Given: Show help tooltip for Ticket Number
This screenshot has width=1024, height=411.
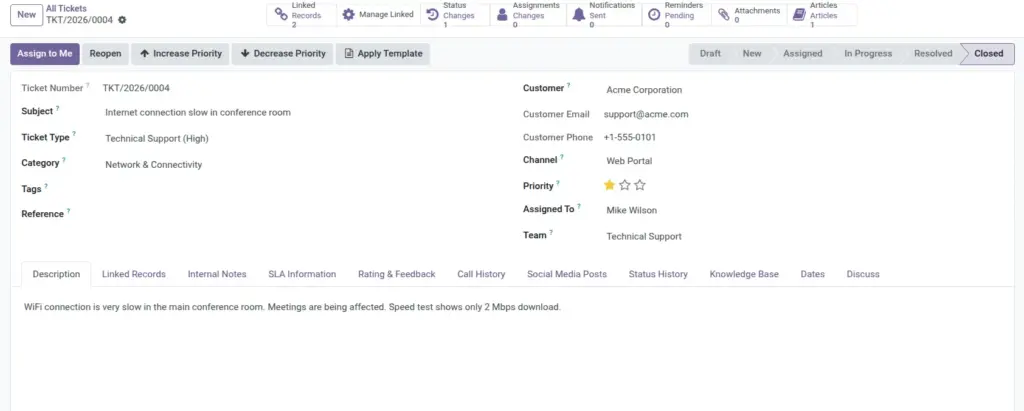Looking at the screenshot, I should click(x=88, y=85).
